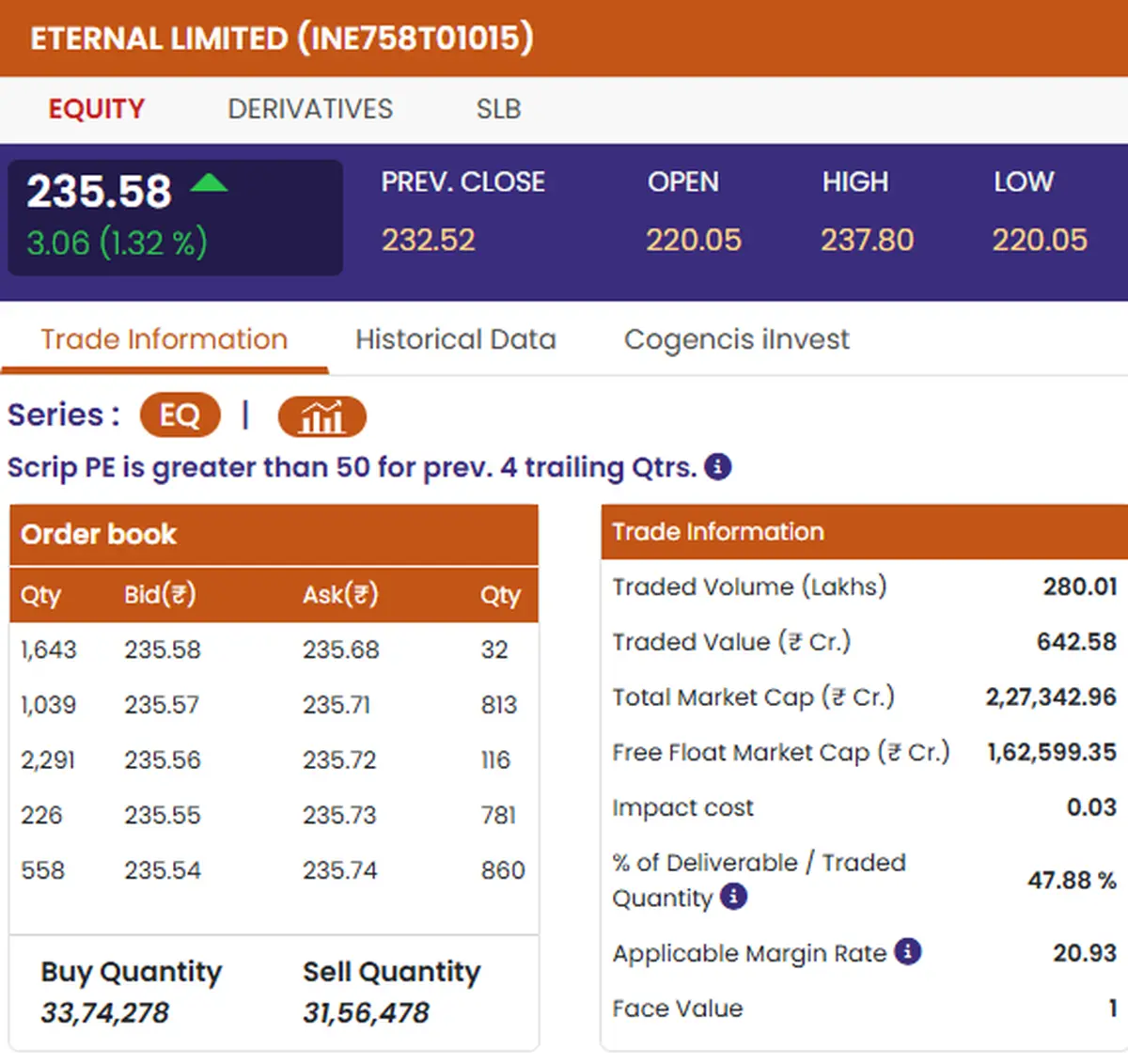Click bid price 235.55
Viewport: 1128px width, 1064px height.
163,815
